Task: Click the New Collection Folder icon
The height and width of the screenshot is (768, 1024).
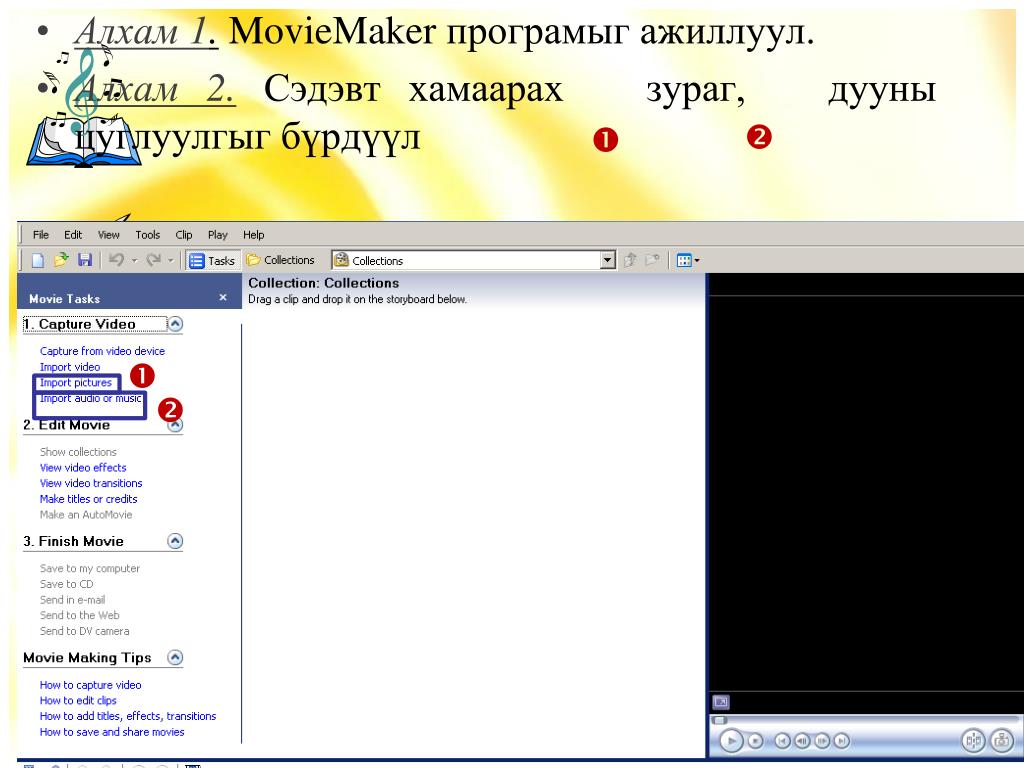Action: 652,260
